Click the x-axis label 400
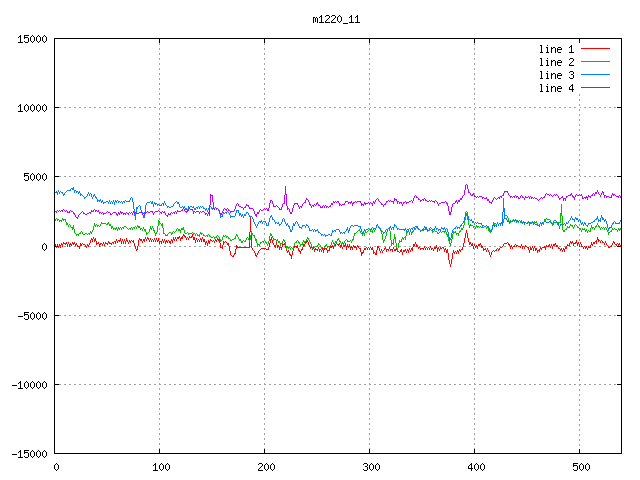The image size is (640, 480). [476, 467]
